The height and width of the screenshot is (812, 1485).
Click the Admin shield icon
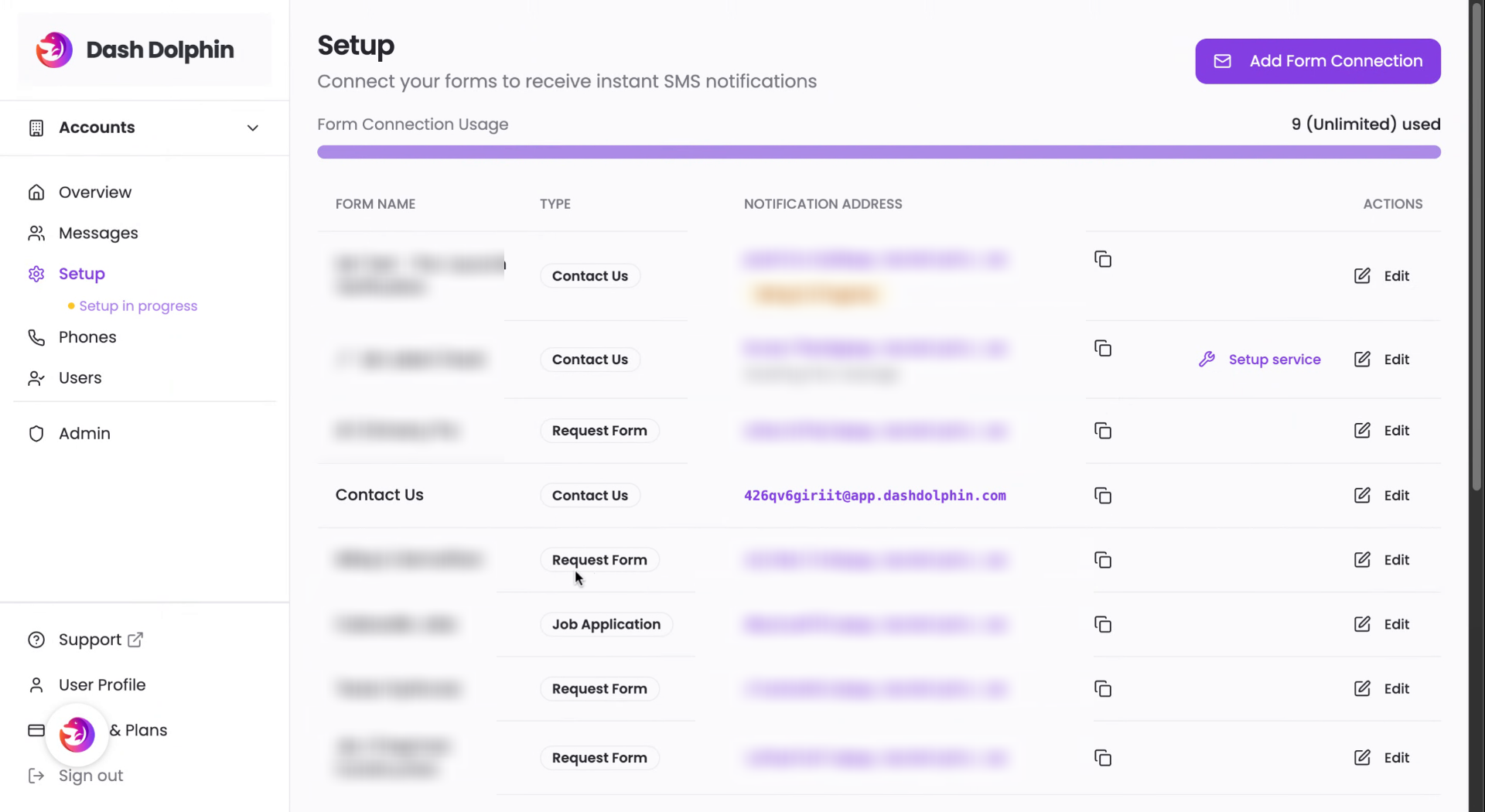point(36,433)
